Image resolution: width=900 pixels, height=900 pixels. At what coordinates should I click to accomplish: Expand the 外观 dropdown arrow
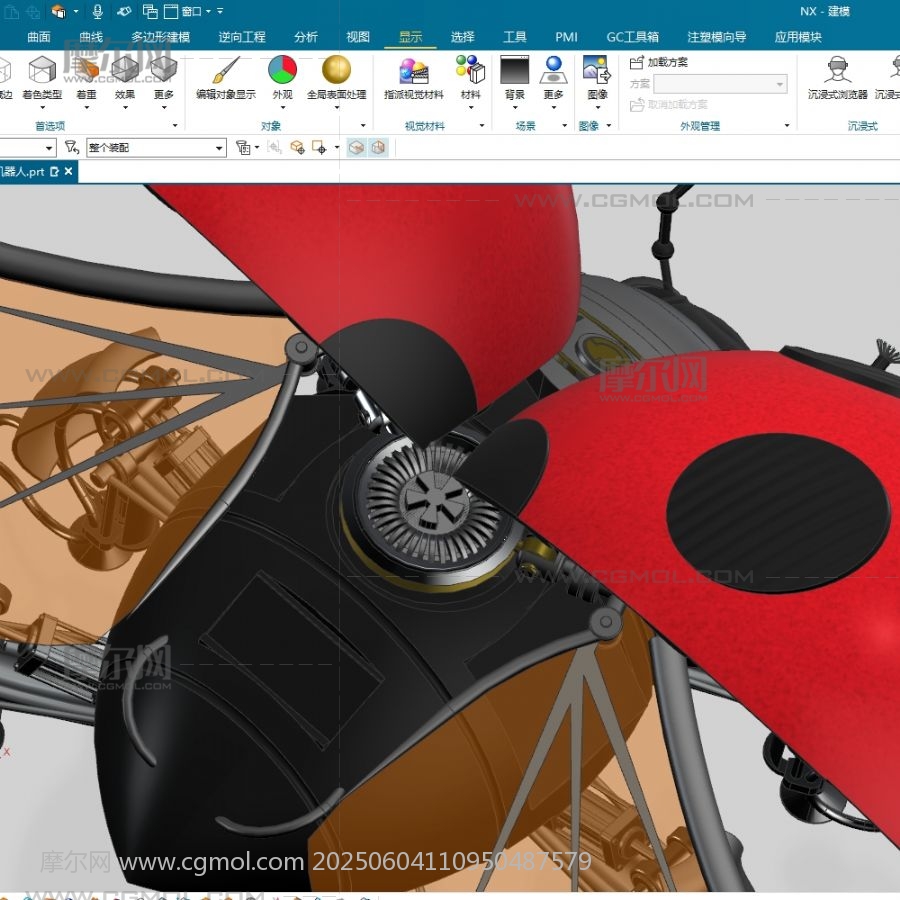(282, 107)
